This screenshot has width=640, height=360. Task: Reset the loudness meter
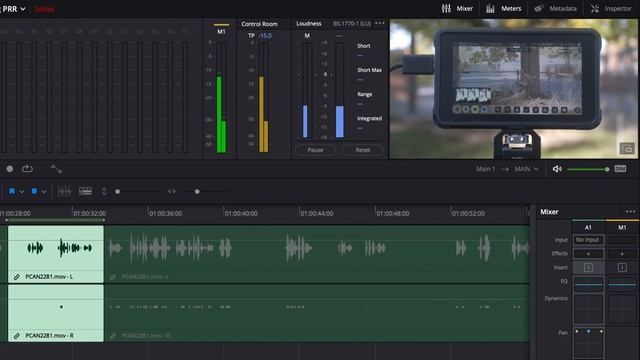pyautogui.click(x=362, y=150)
